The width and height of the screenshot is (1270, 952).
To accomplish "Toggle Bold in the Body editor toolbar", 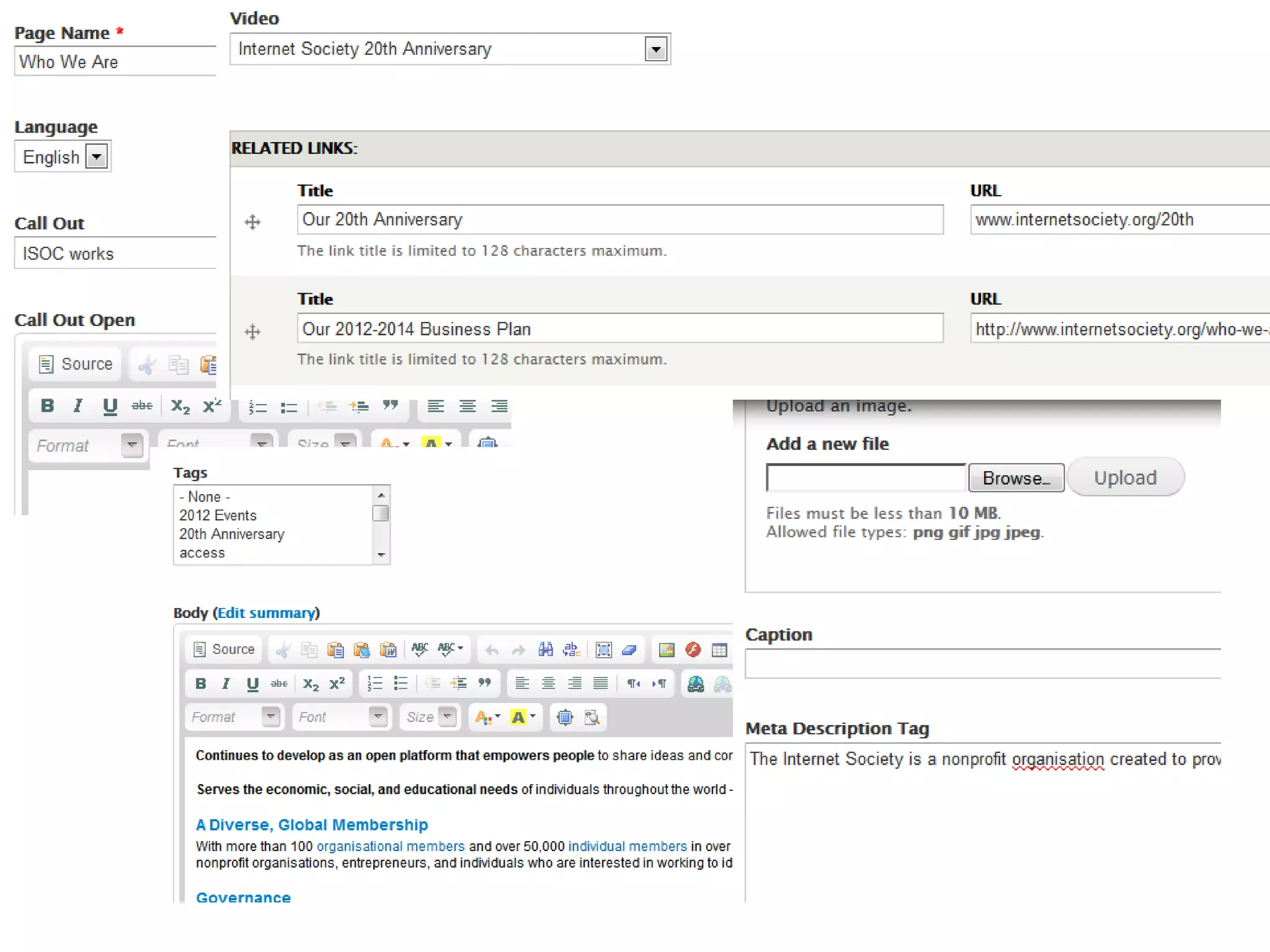I will point(200,683).
